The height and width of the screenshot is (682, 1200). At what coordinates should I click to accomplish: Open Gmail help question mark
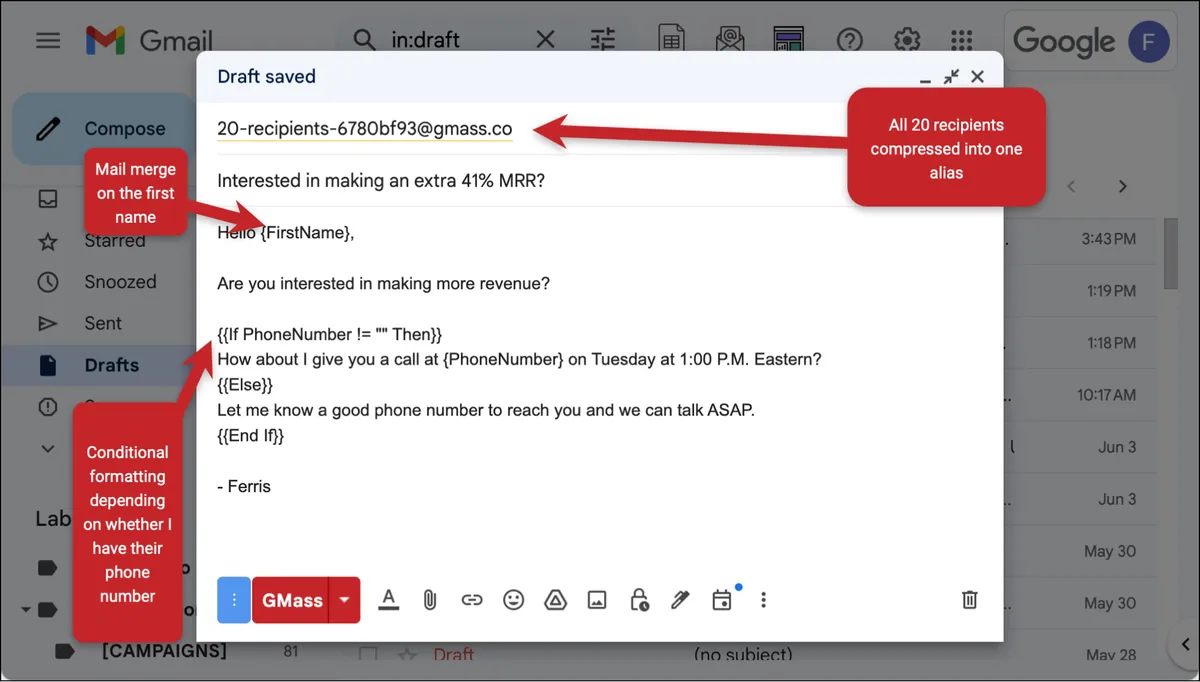click(x=849, y=40)
